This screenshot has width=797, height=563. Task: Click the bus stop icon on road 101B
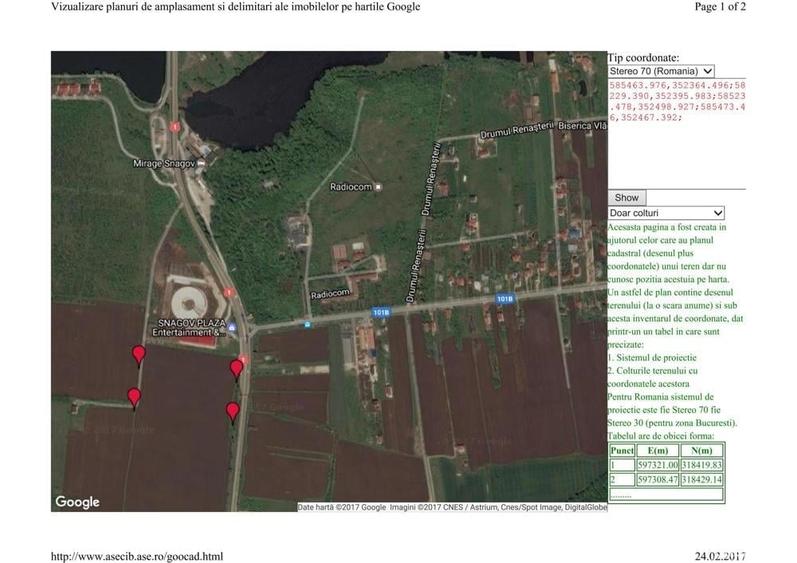tap(307, 324)
